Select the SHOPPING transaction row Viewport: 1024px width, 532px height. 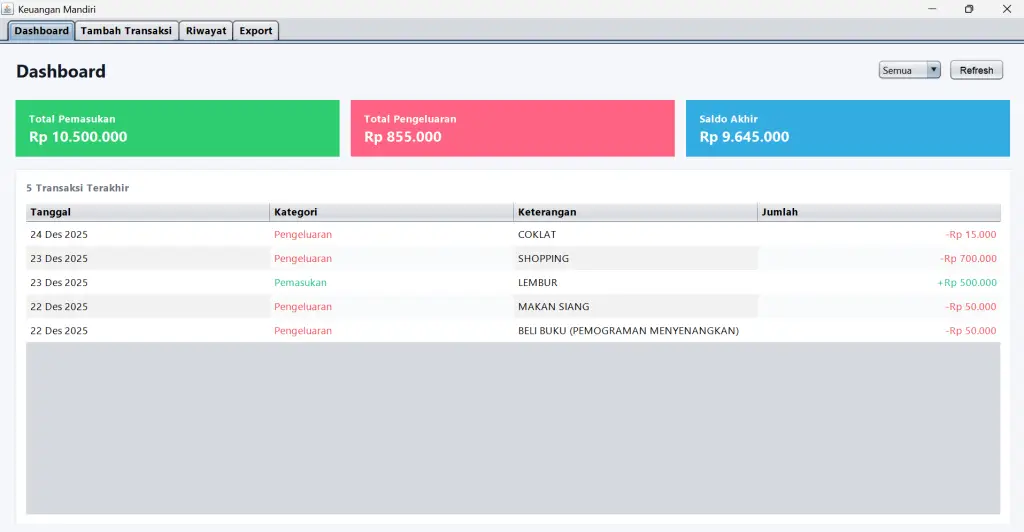click(512, 259)
